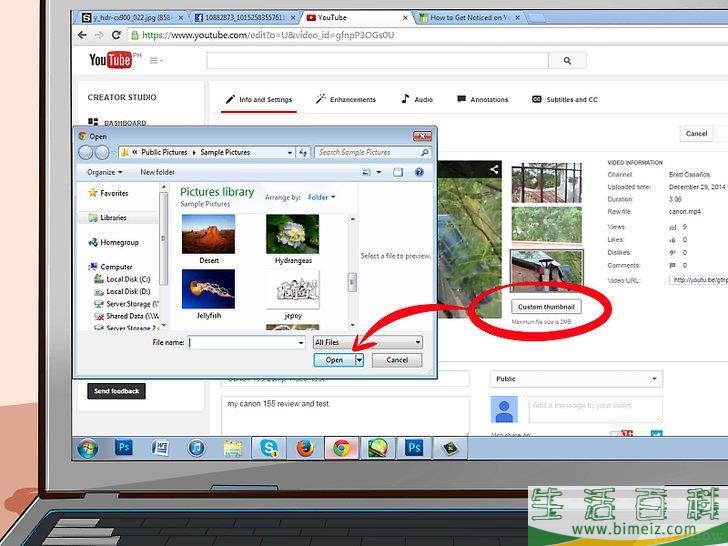This screenshot has width=728, height=546.
Task: Open File Explorer from the taskbar
Action: click(233, 448)
